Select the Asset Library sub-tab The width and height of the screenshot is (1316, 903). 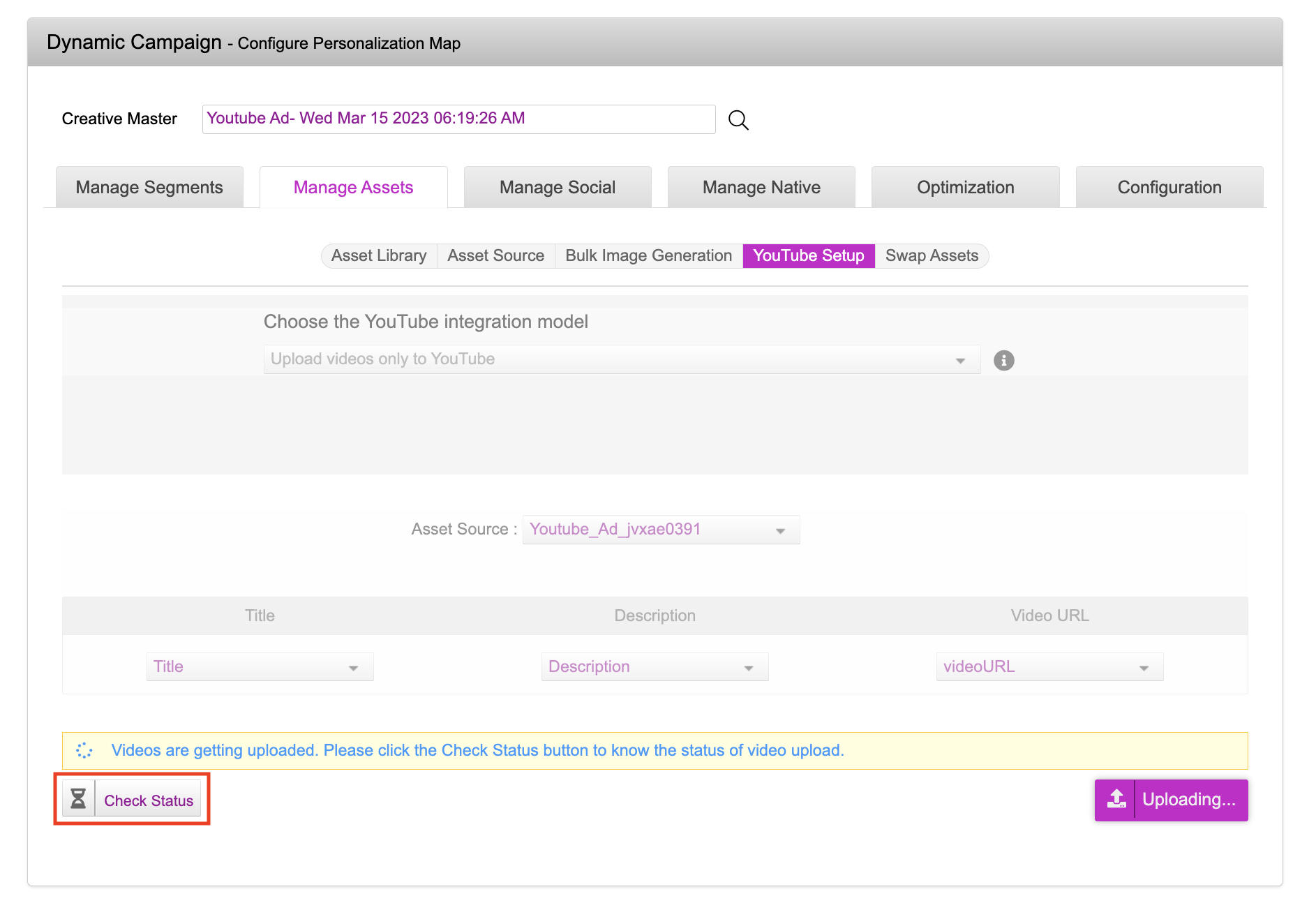point(379,256)
